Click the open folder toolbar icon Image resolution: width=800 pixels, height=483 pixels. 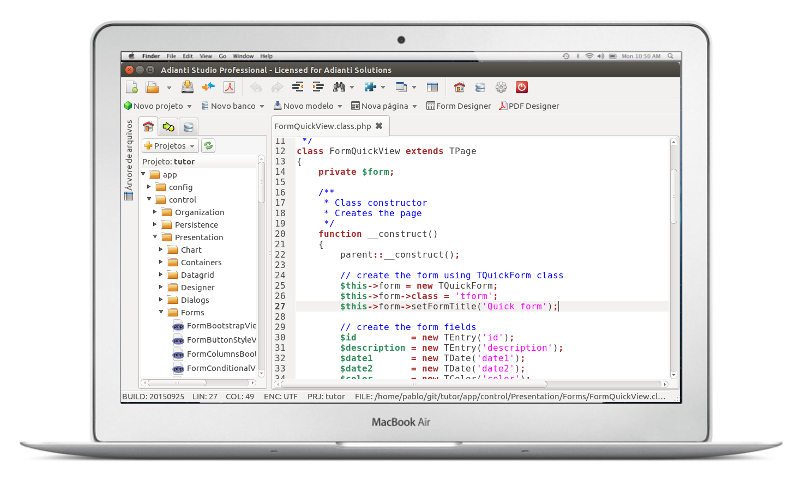(152, 87)
